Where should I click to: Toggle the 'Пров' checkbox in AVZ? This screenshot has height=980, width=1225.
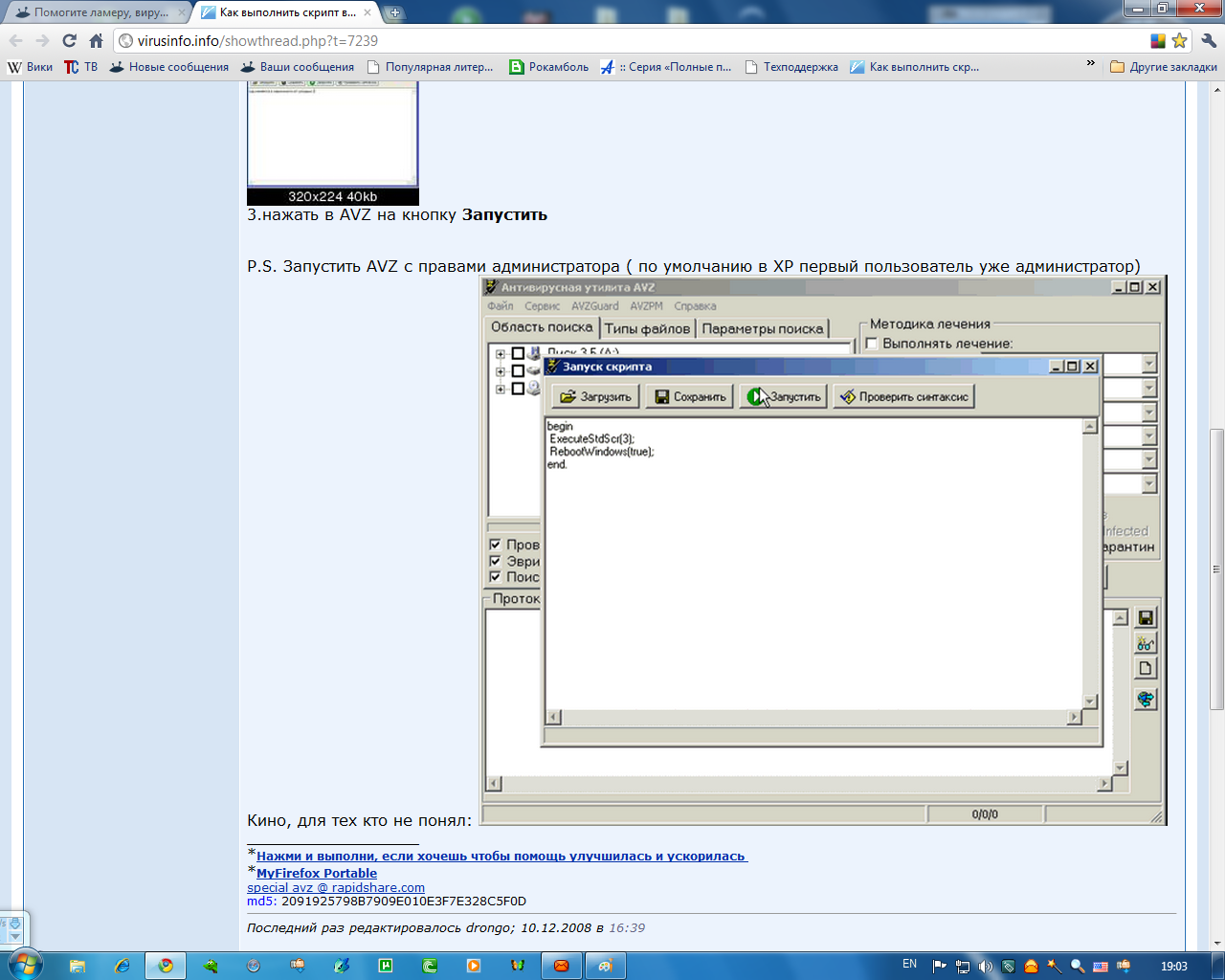[x=495, y=545]
